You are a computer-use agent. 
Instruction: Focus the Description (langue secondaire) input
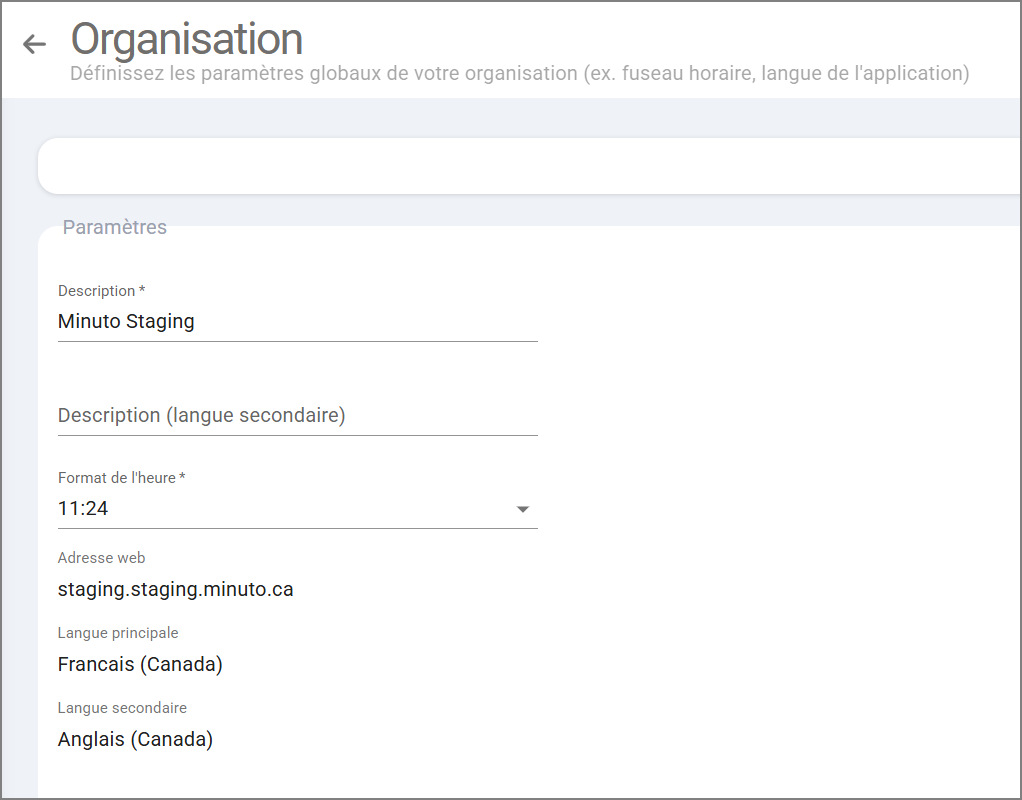297,415
